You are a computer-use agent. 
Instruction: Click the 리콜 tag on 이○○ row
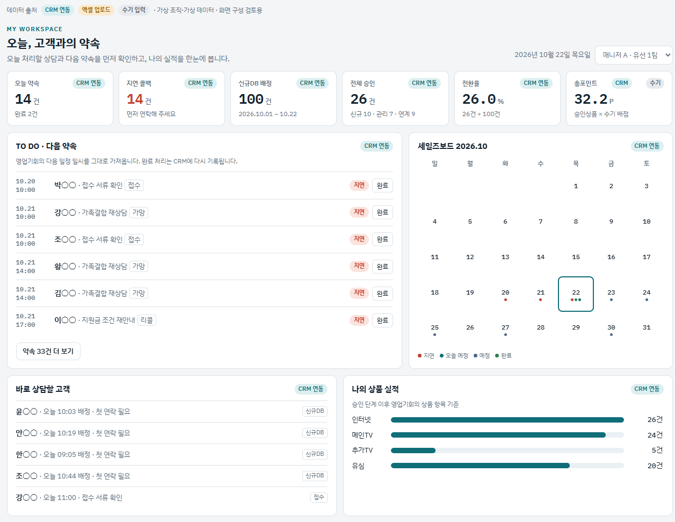(x=146, y=320)
